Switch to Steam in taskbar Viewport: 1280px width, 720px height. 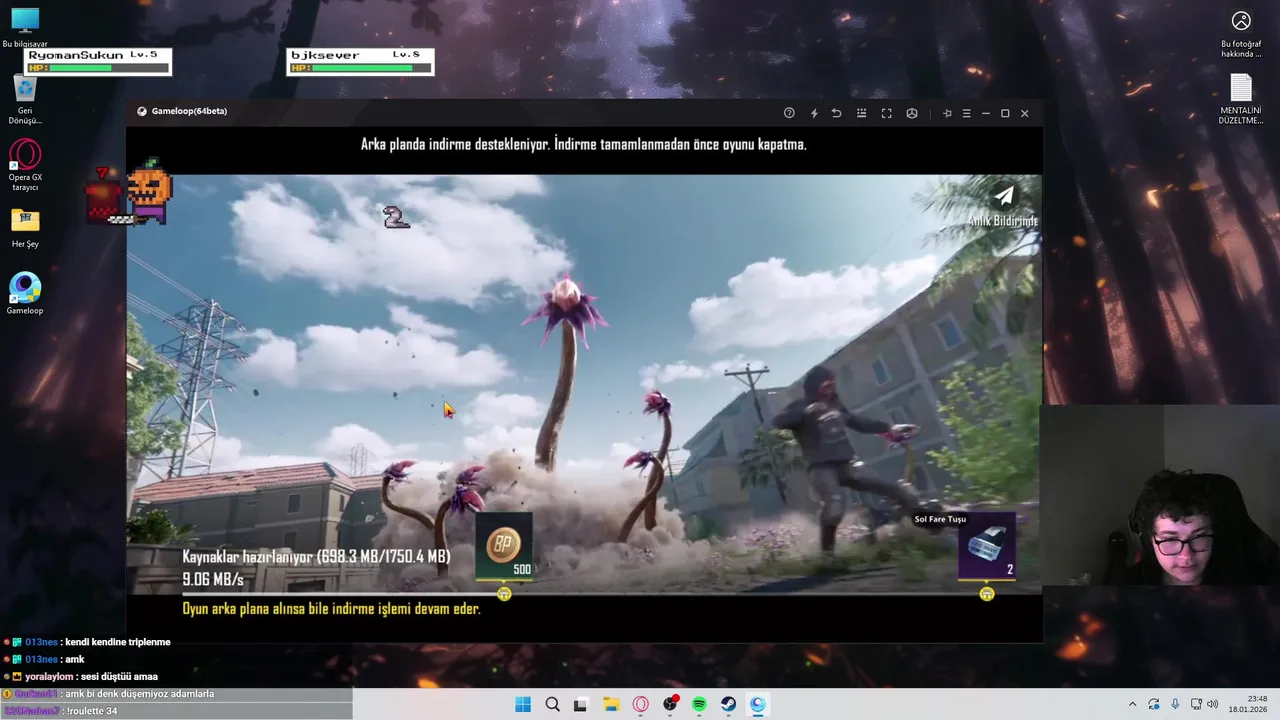pyautogui.click(x=728, y=704)
